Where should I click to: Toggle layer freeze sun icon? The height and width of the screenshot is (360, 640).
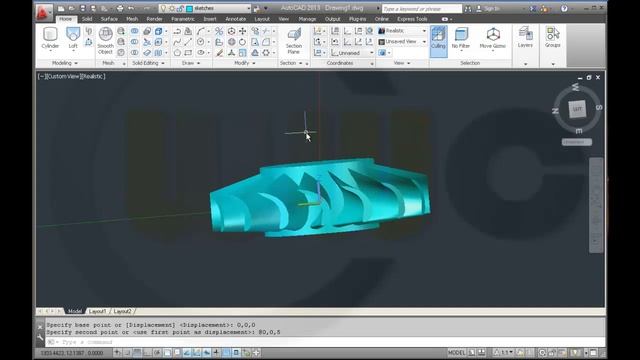(172, 9)
